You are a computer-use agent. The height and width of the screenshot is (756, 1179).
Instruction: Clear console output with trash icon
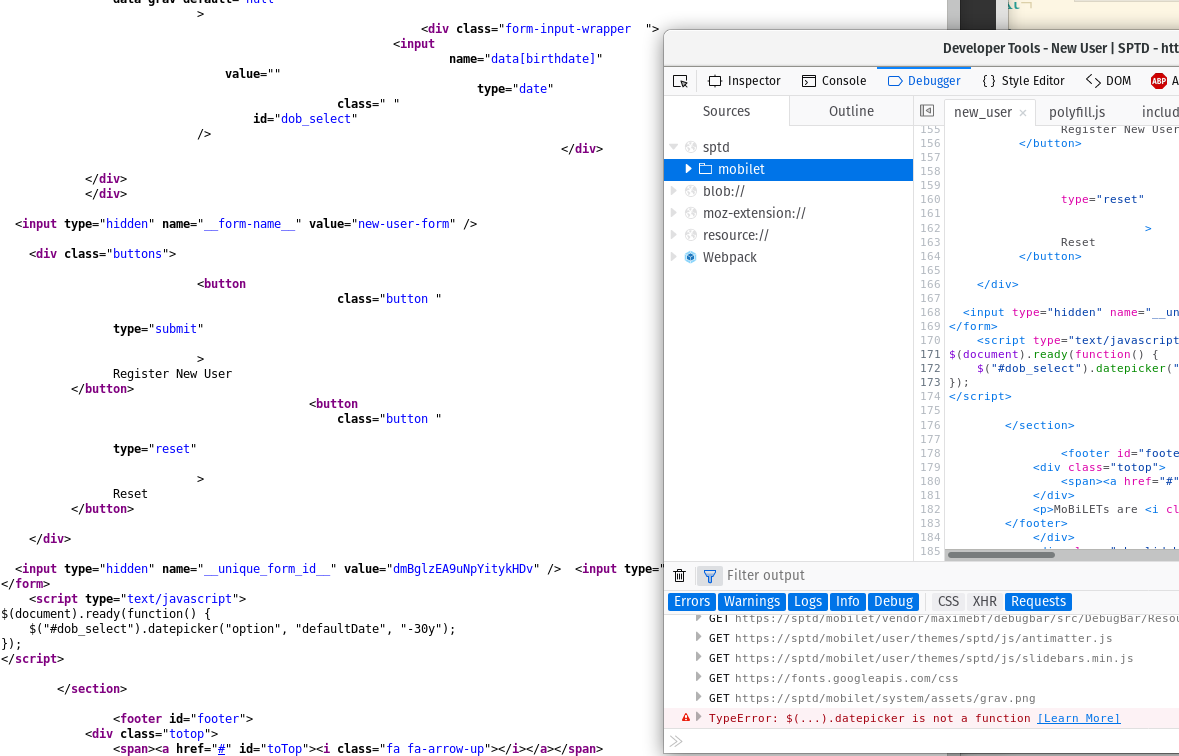[x=680, y=575]
